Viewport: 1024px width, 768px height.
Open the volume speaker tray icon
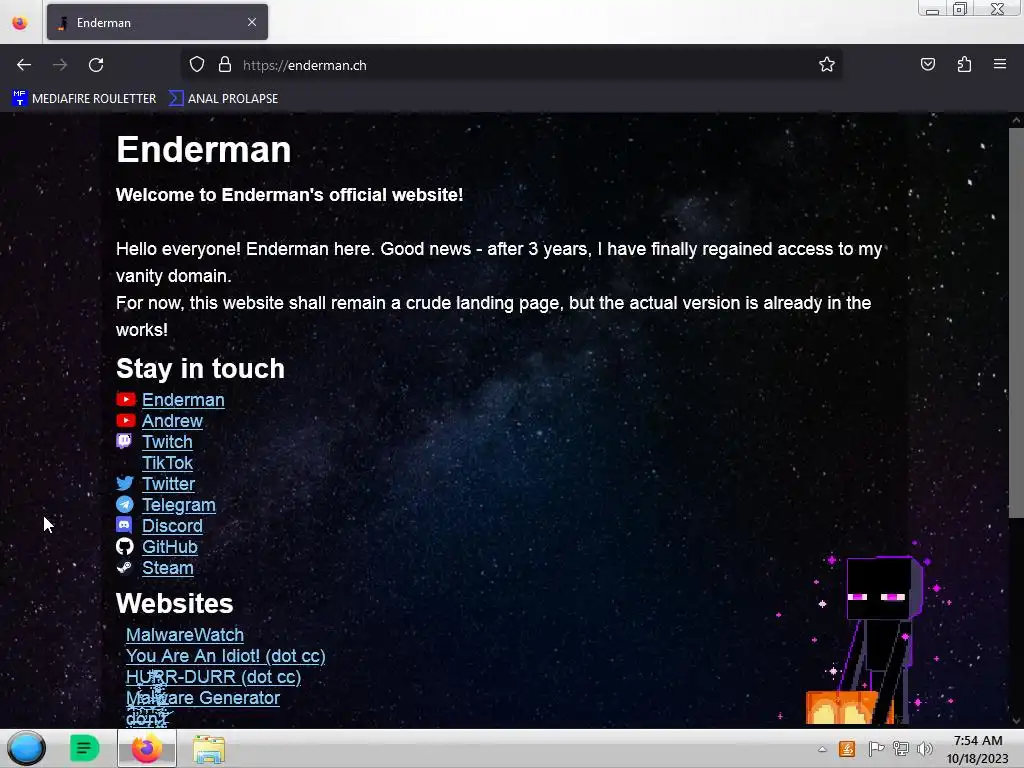click(x=924, y=749)
